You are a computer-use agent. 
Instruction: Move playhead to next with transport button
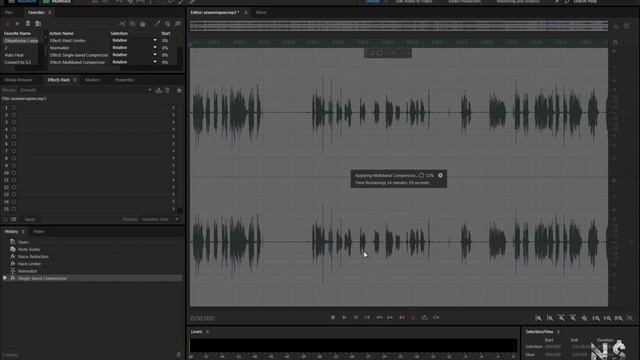pos(402,317)
